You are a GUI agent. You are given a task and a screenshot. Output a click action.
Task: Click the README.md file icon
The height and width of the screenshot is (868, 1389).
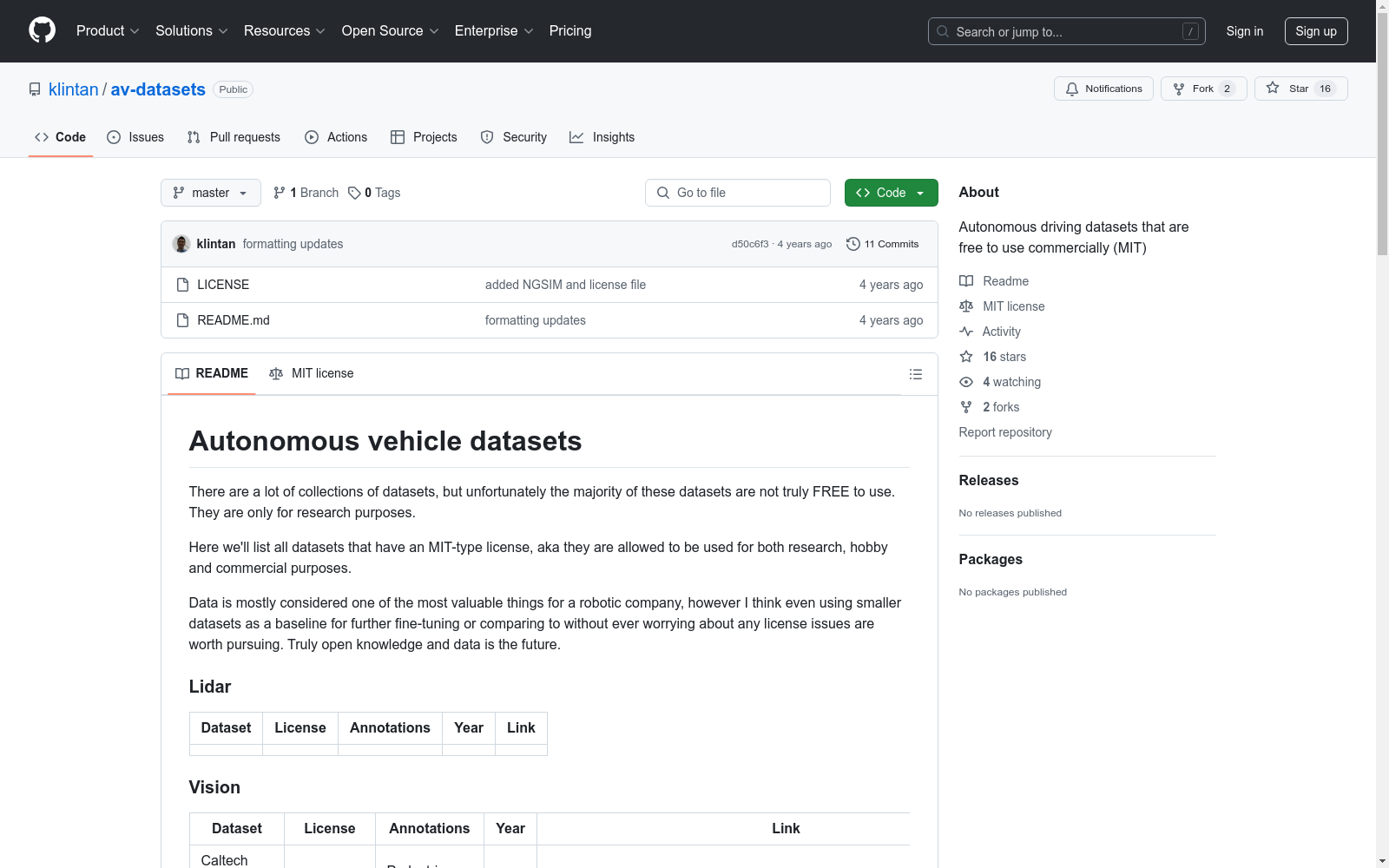tap(182, 320)
